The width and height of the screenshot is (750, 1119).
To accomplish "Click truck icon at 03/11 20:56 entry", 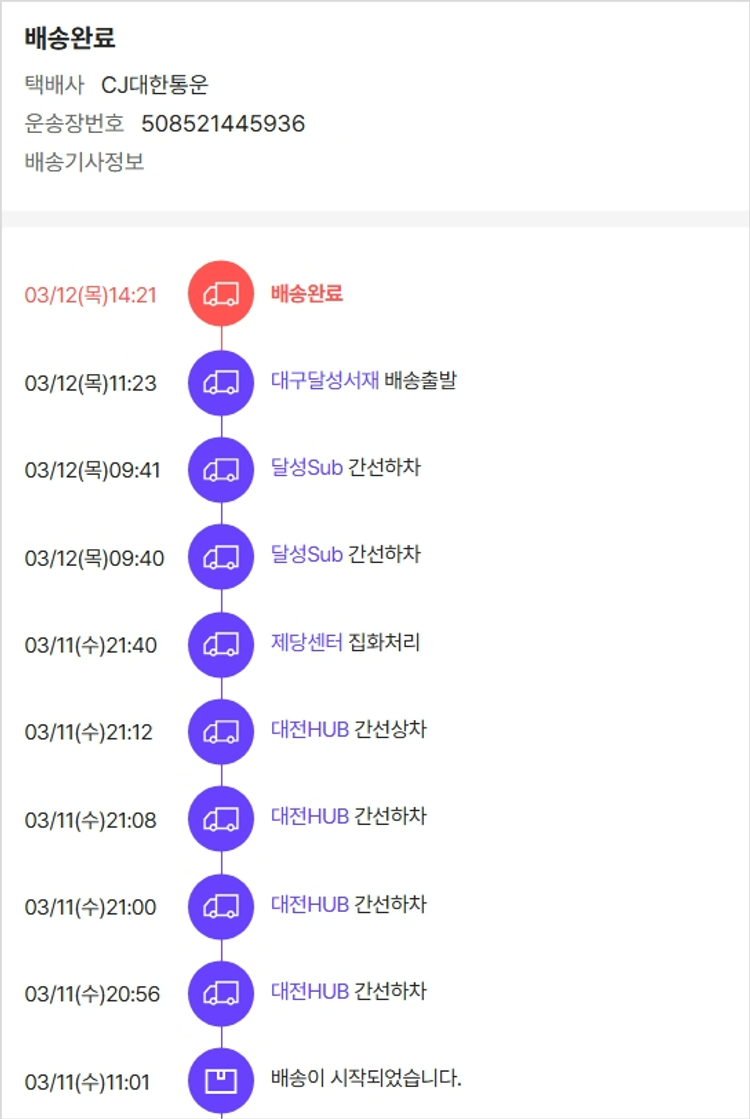I will pyautogui.click(x=221, y=994).
